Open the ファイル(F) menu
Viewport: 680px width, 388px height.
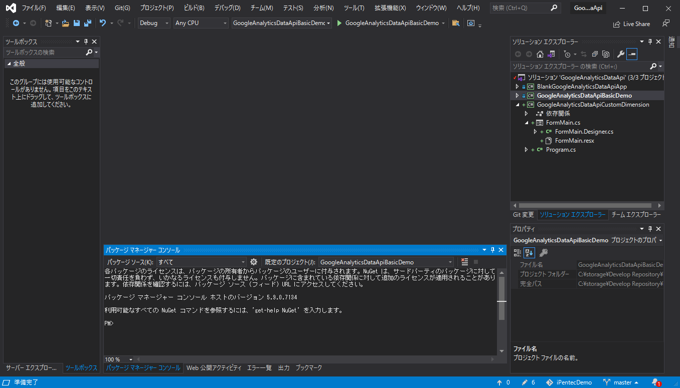[33, 8]
